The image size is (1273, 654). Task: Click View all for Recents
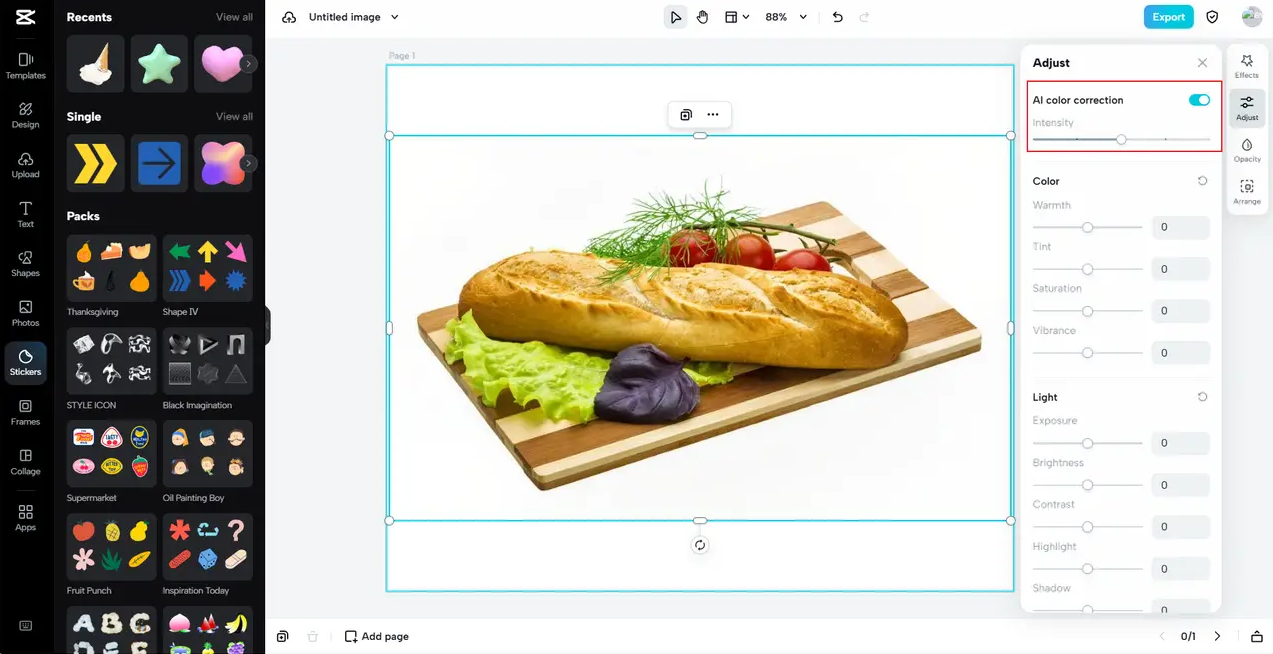[x=234, y=17]
